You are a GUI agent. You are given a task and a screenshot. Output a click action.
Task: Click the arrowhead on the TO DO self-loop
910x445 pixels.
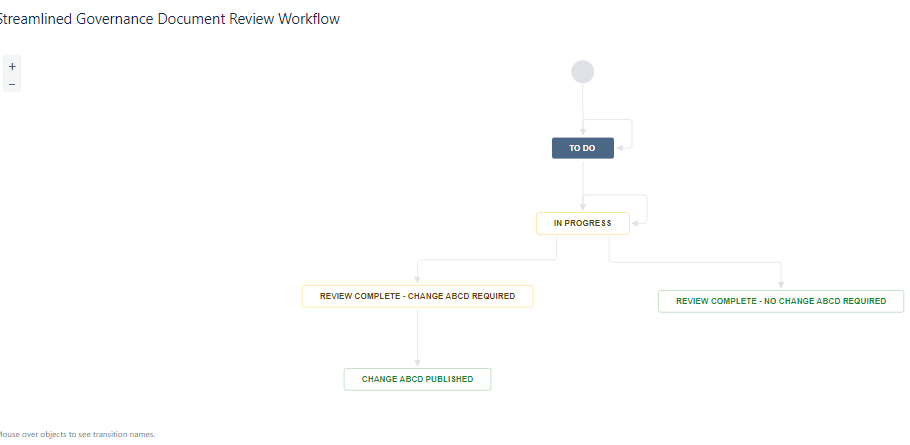click(621, 148)
